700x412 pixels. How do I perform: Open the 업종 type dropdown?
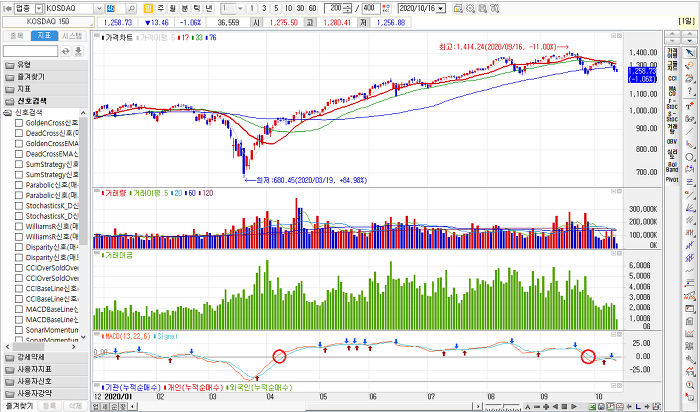39,8
